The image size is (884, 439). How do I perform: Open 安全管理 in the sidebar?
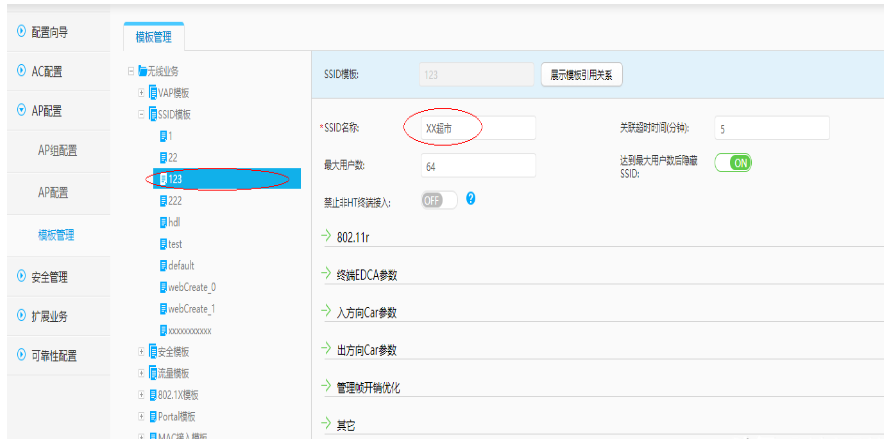(59, 277)
